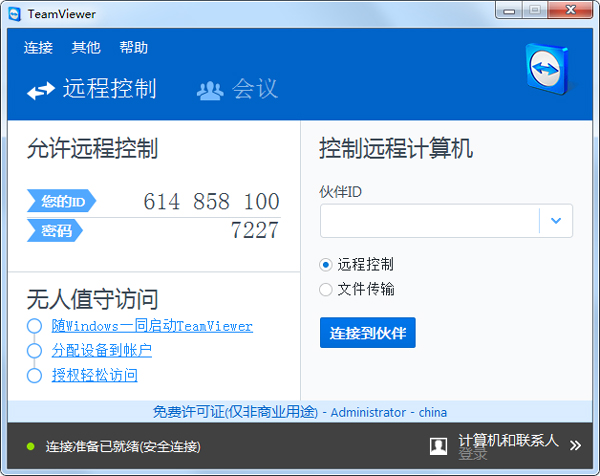Click the circle icon beside 授权轻松访问

pos(34,376)
